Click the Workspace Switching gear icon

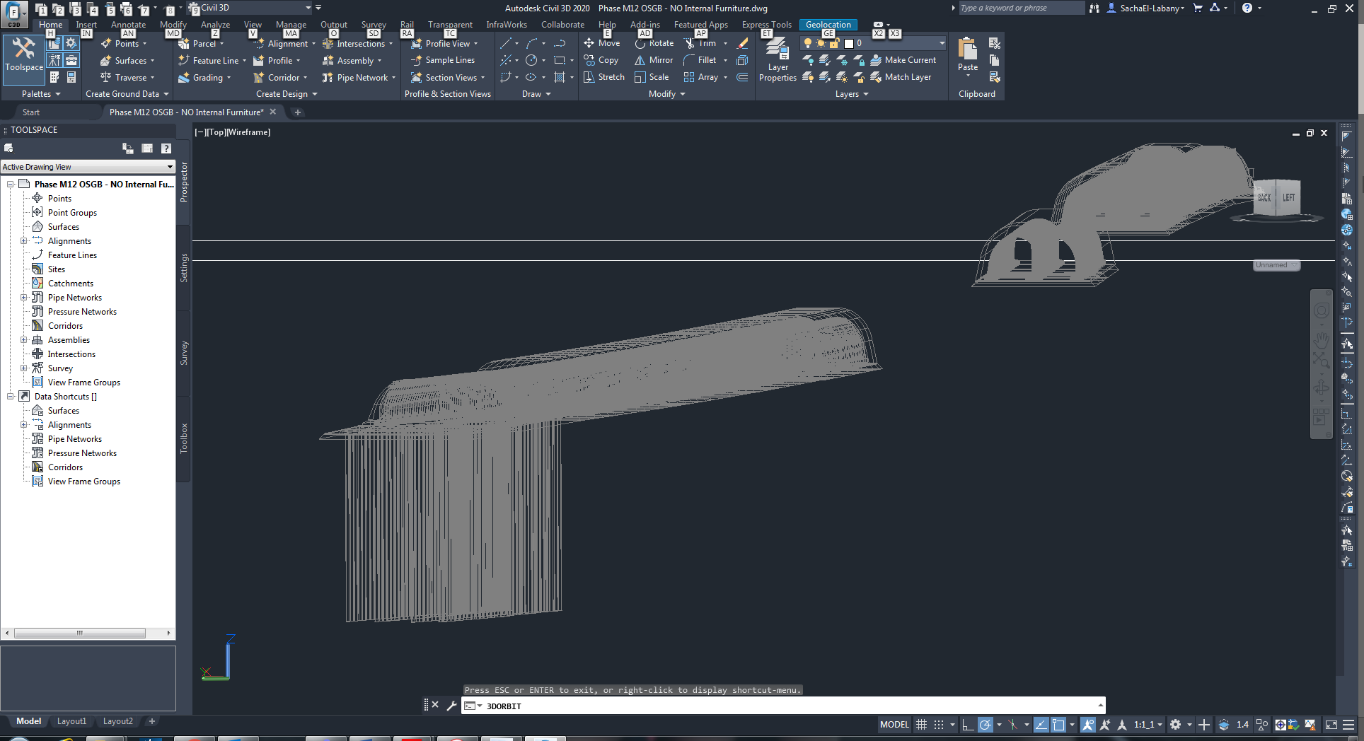point(1175,724)
